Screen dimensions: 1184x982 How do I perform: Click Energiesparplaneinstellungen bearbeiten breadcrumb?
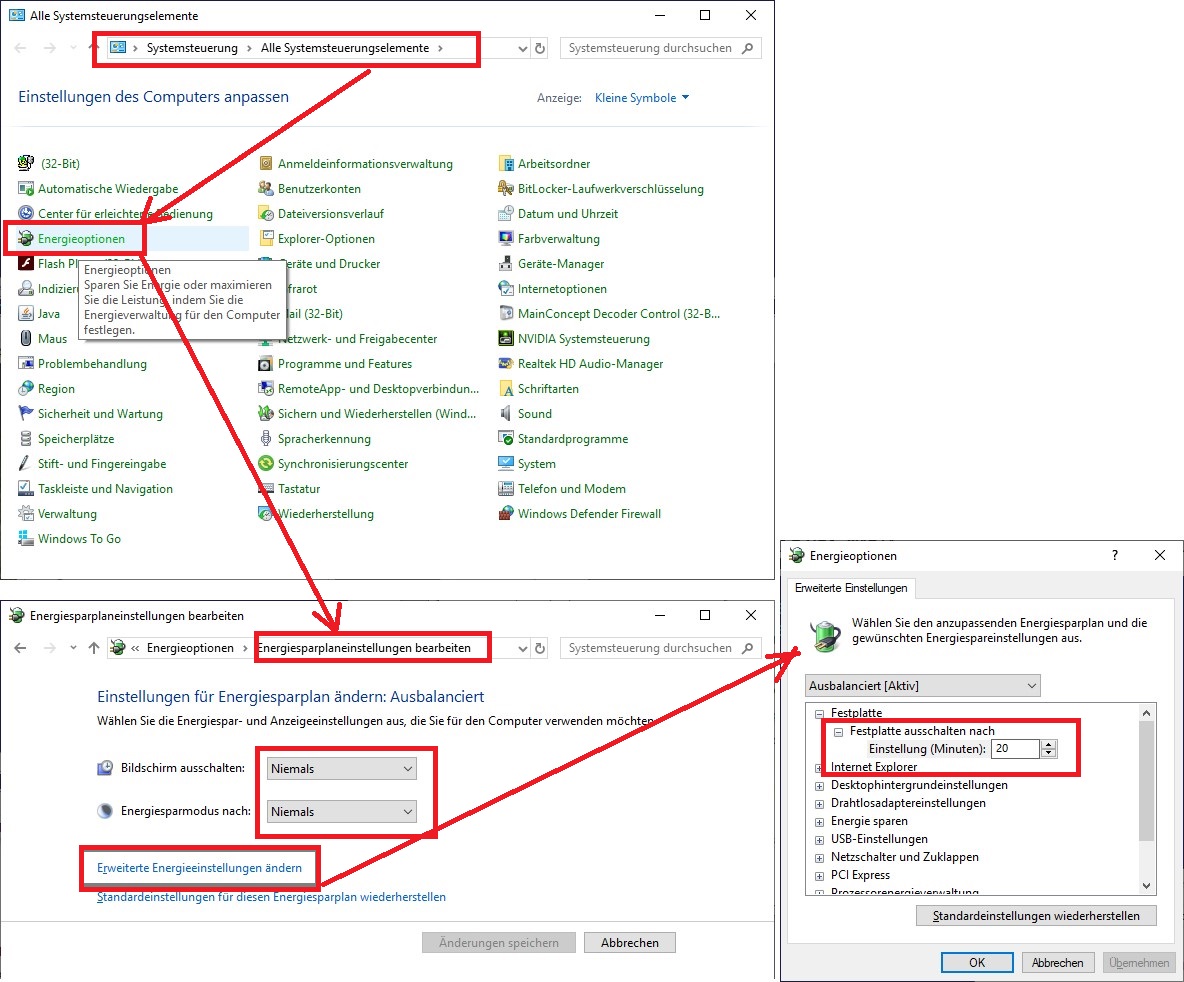pyautogui.click(x=364, y=648)
